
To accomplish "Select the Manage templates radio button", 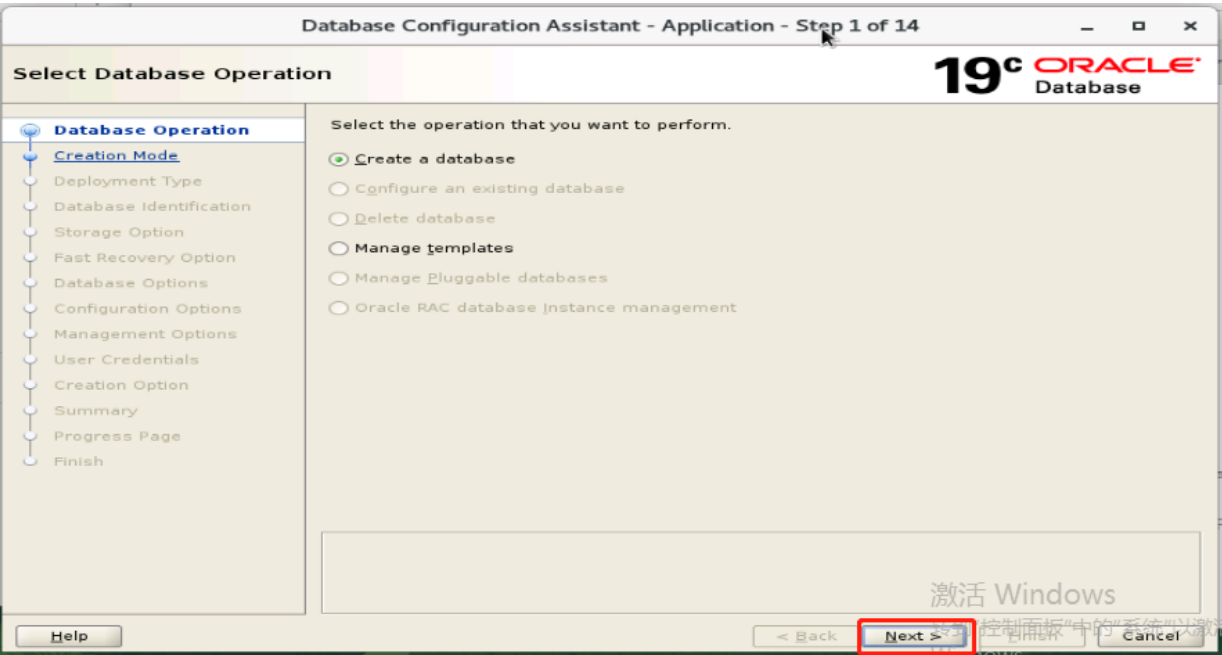I will [x=339, y=248].
